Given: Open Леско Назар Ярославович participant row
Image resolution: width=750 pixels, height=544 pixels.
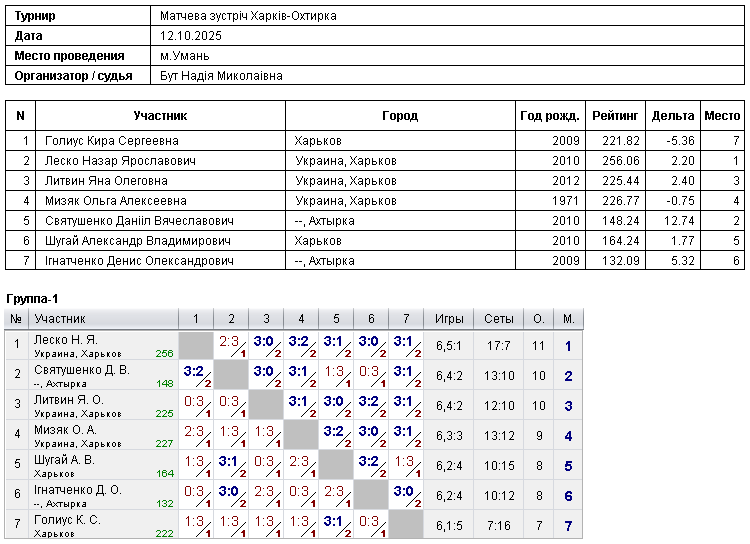Looking at the screenshot, I should (375, 161).
